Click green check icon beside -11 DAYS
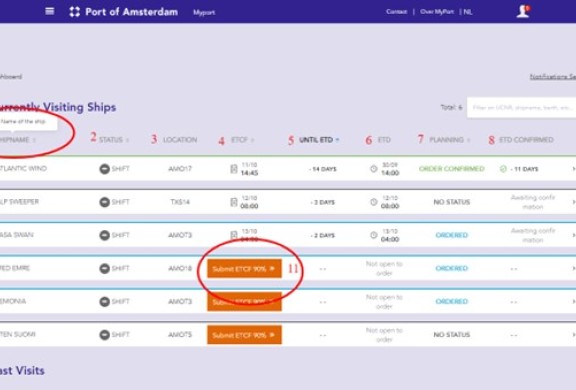 [503, 169]
